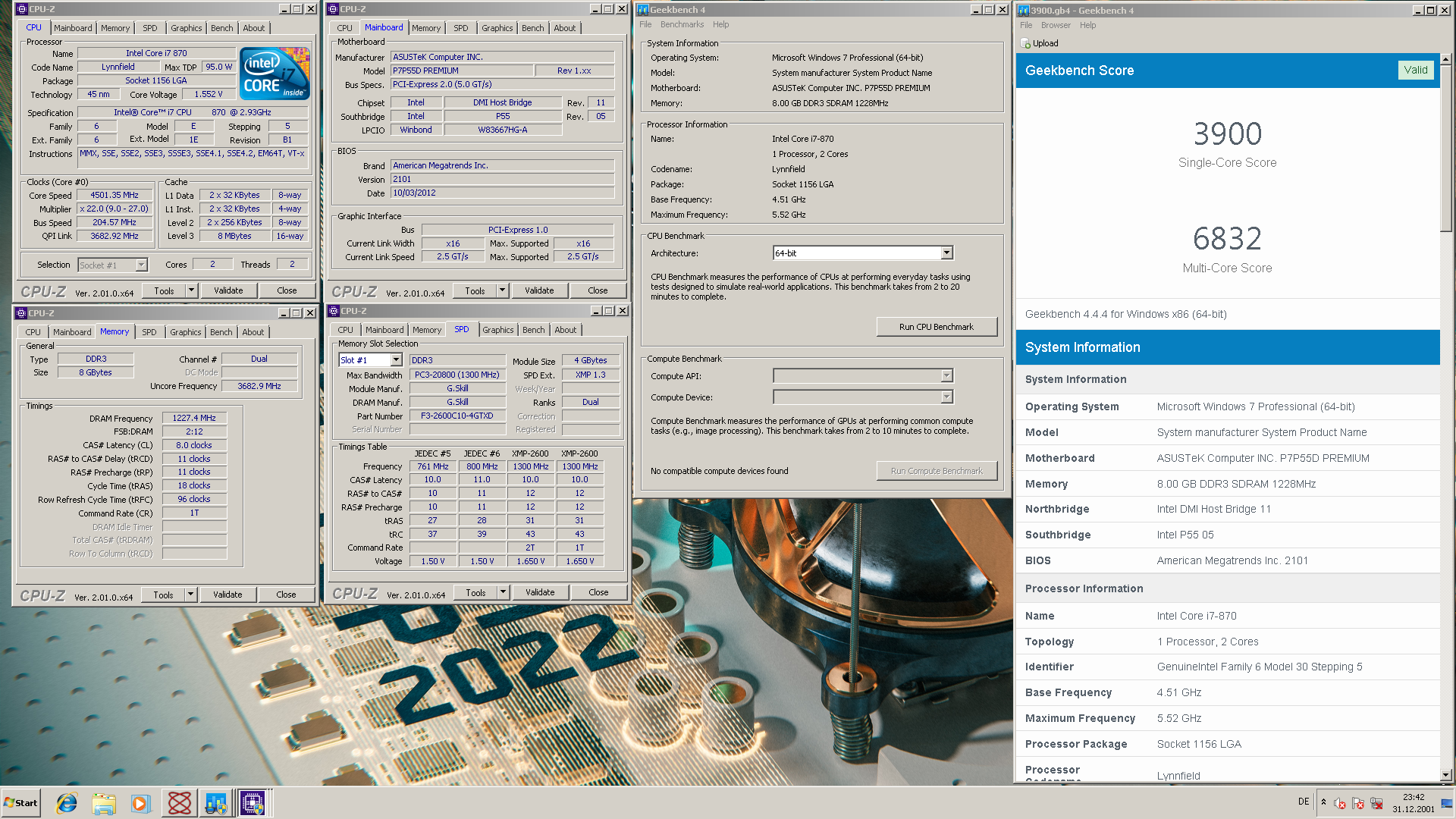Open the Slot #1 memory slot dropdown
Screen dimensions: 1456x819
396,360
